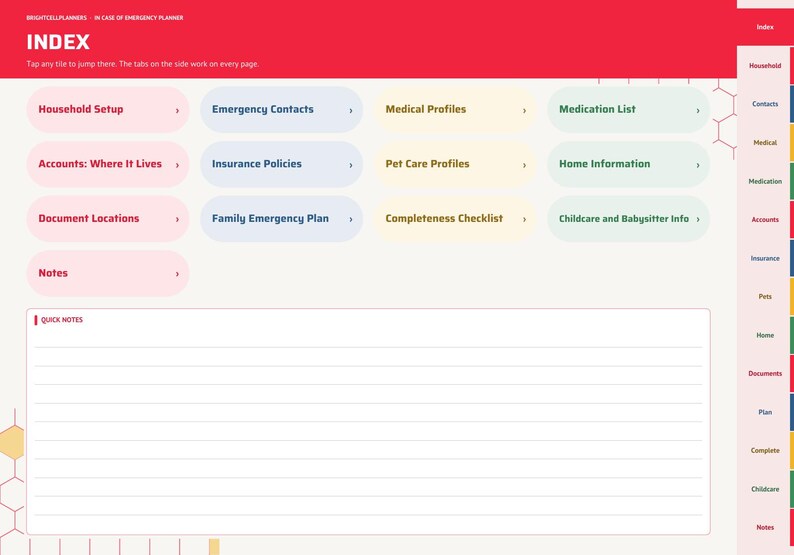The width and height of the screenshot is (794, 555).
Task: Open Childcare and Babysitter Info tile
Action: (628, 219)
